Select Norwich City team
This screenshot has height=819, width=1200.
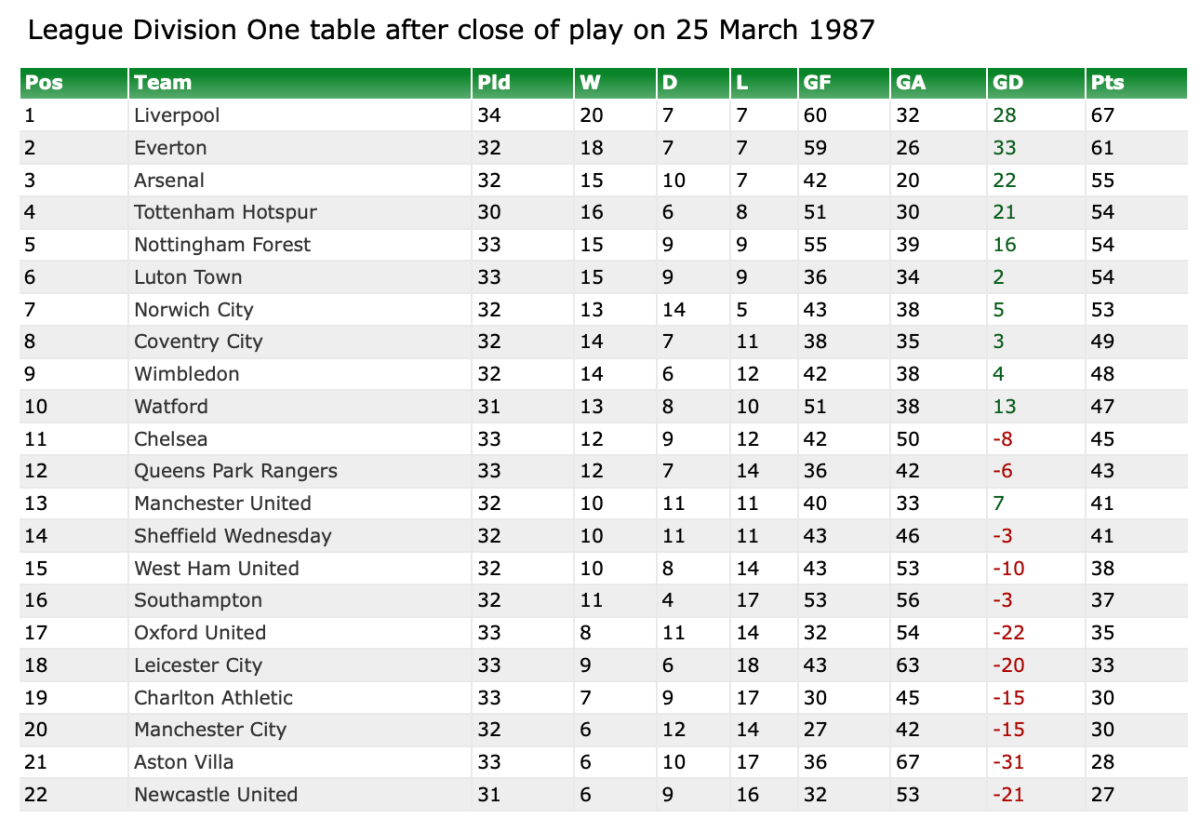click(194, 310)
